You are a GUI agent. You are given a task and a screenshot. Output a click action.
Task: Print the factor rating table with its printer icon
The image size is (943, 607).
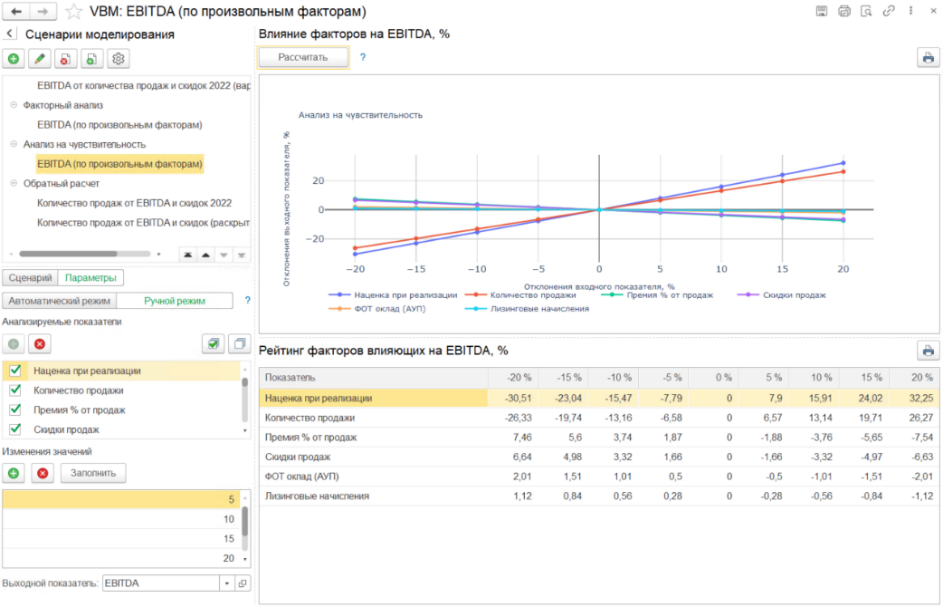(928, 351)
